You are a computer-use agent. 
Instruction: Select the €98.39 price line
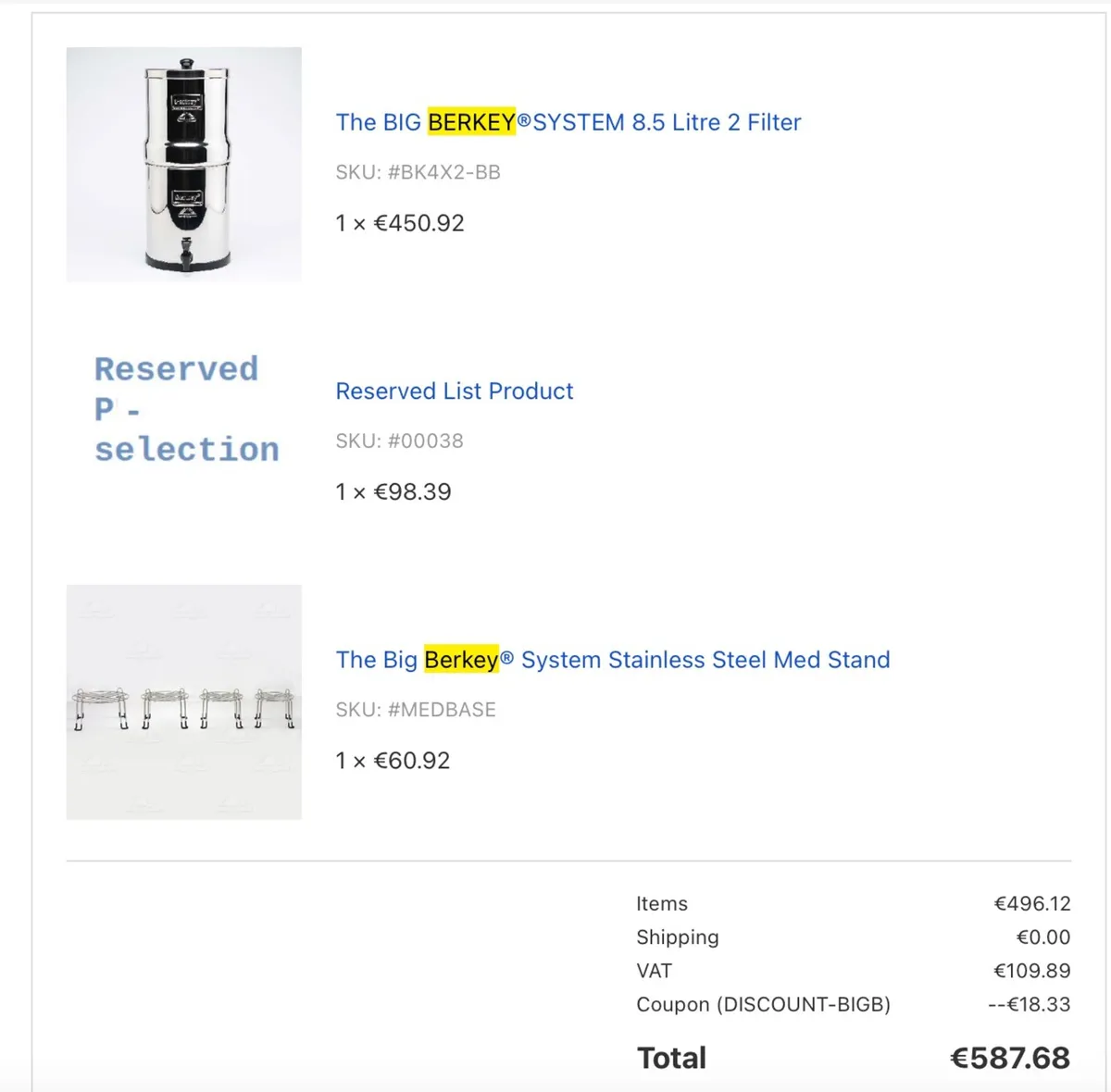pyautogui.click(x=393, y=491)
